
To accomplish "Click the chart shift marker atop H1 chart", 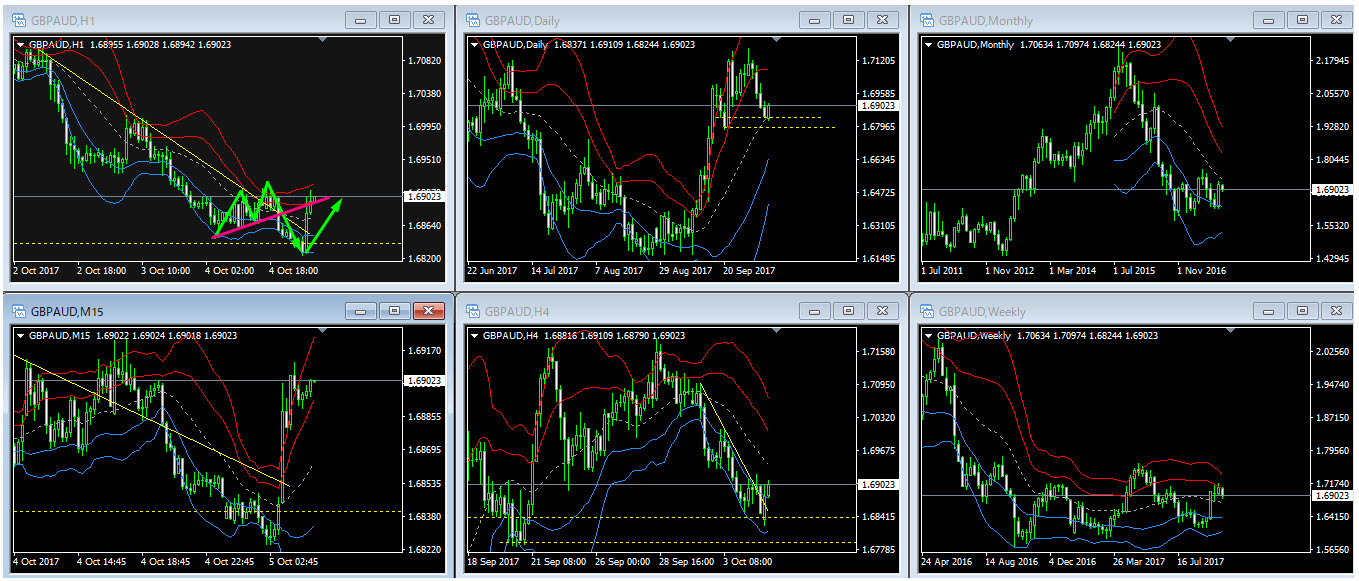I will [x=321, y=40].
